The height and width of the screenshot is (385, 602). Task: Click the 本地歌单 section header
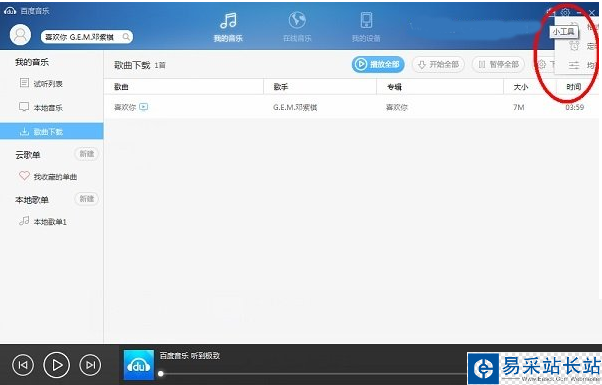coord(32,200)
